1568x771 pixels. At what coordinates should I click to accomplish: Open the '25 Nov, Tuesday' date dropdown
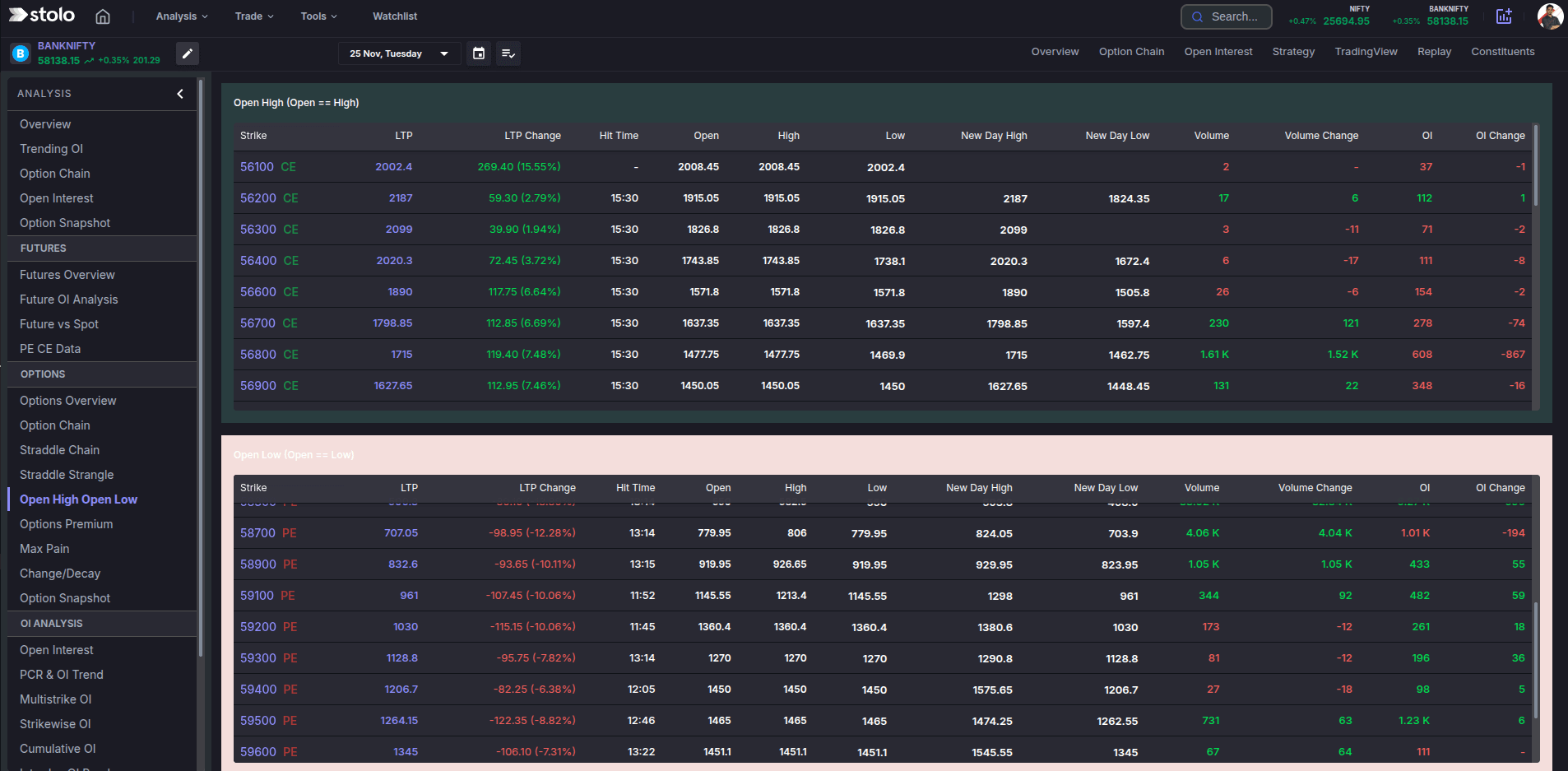399,53
